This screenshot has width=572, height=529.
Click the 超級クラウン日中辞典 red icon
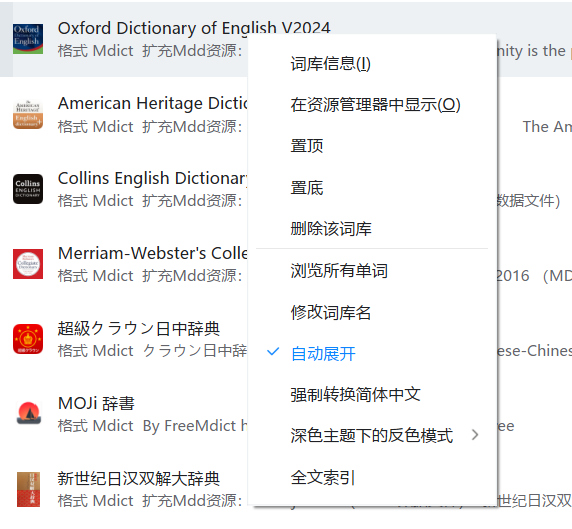tap(28, 339)
